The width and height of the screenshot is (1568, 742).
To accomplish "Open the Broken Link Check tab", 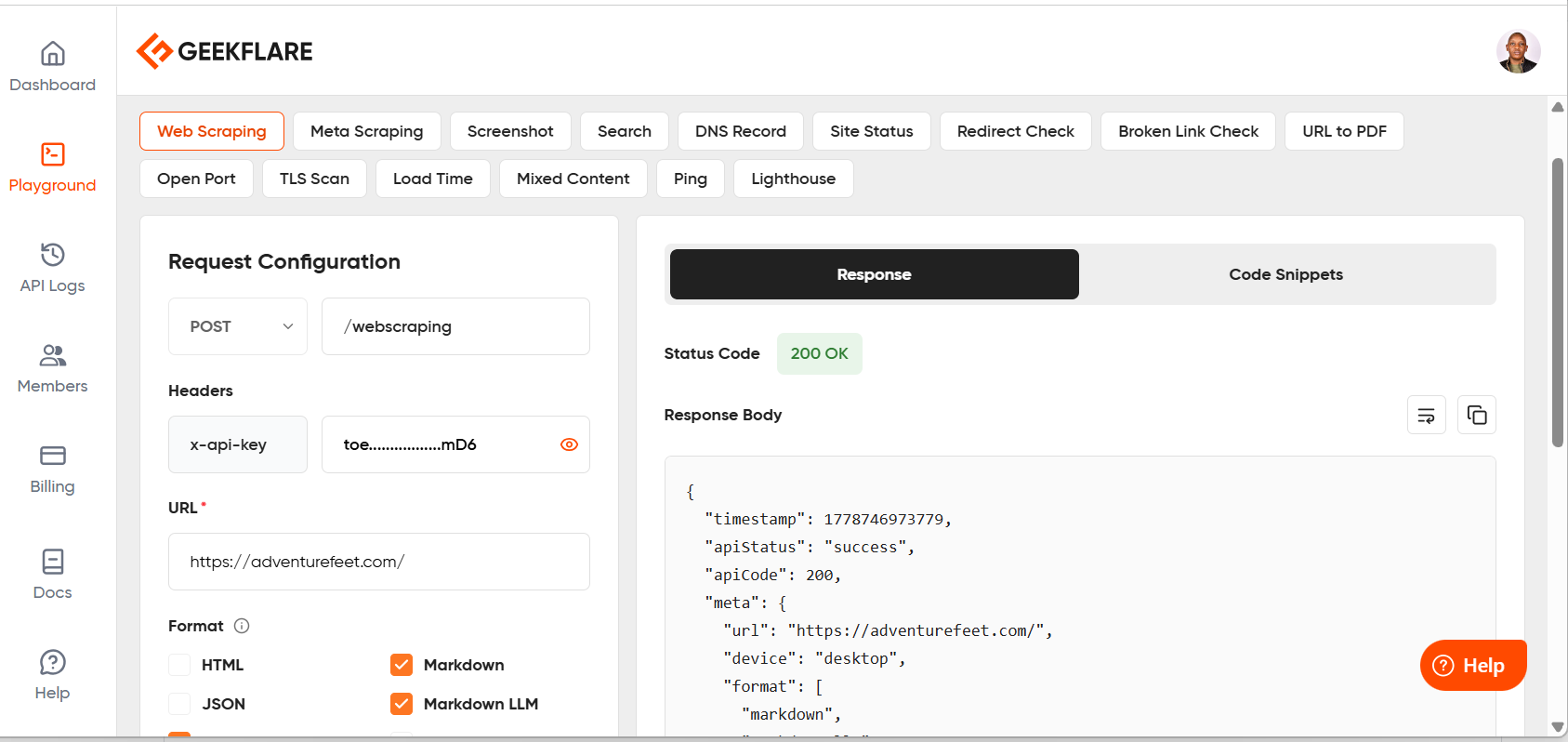I will (1189, 131).
